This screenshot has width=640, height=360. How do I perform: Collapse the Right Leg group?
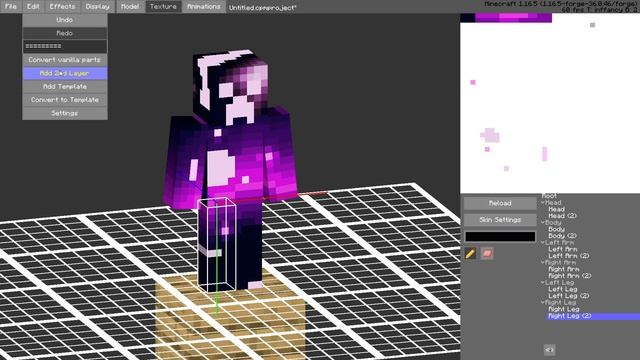tap(543, 302)
